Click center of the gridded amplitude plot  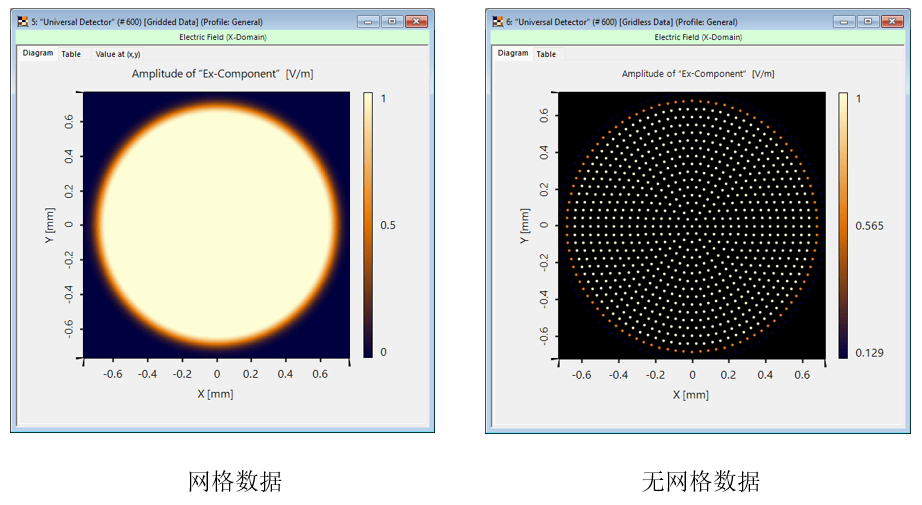pos(216,225)
